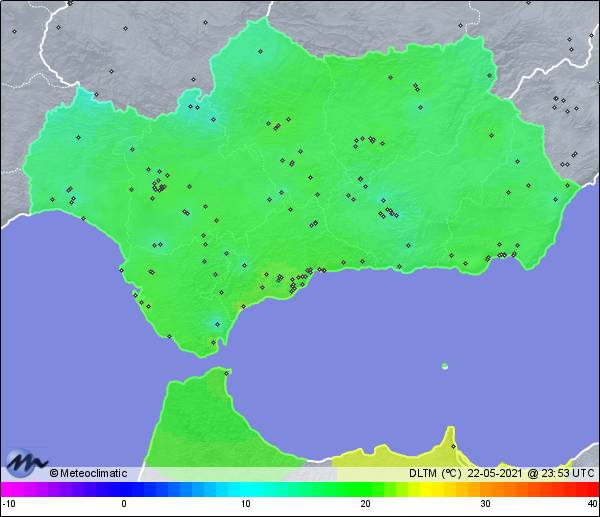The width and height of the screenshot is (600, 517).
Task: Click the northernmost station marker inside Andalusia
Action: coord(260,51)
